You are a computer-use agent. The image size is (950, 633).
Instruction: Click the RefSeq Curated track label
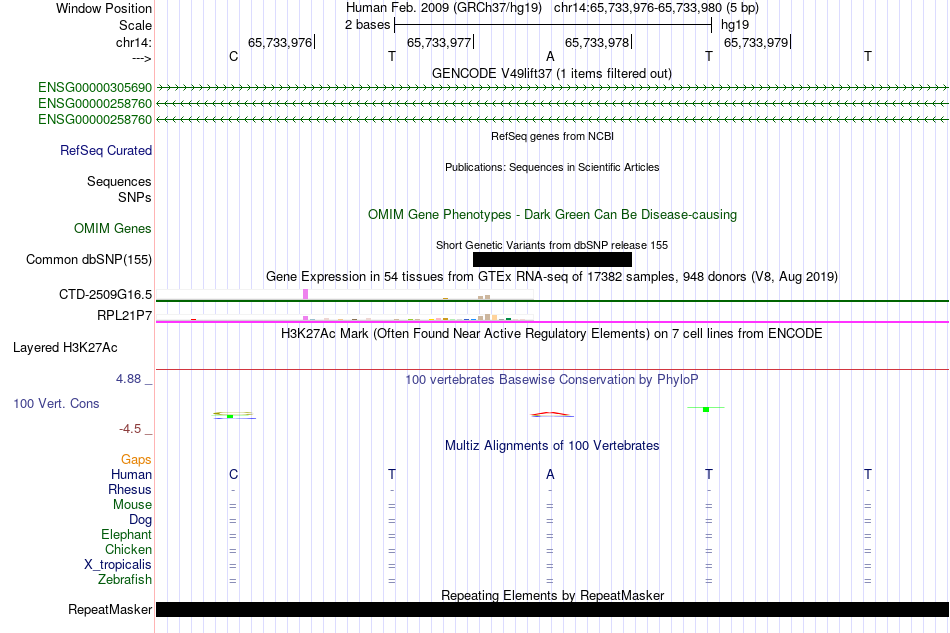click(x=105, y=150)
